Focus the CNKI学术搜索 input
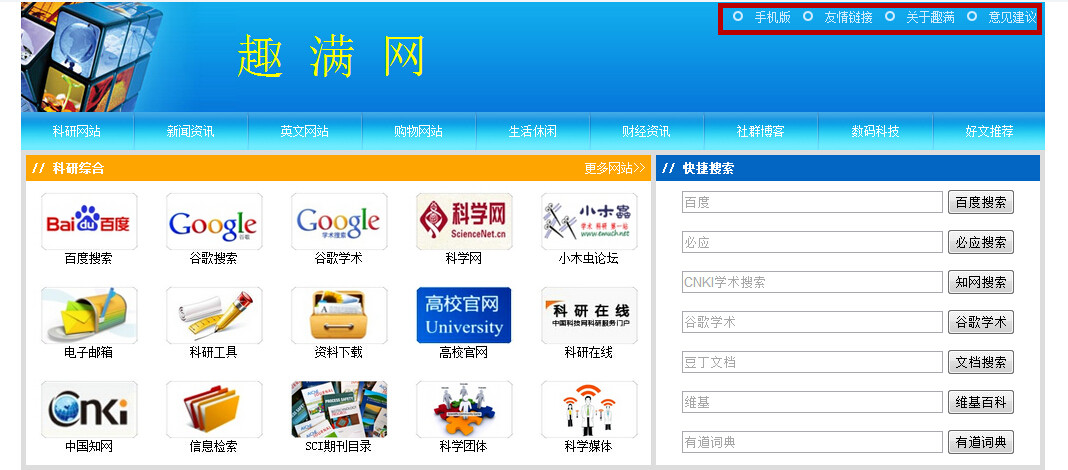Image resolution: width=1068 pixels, height=470 pixels. (x=812, y=282)
